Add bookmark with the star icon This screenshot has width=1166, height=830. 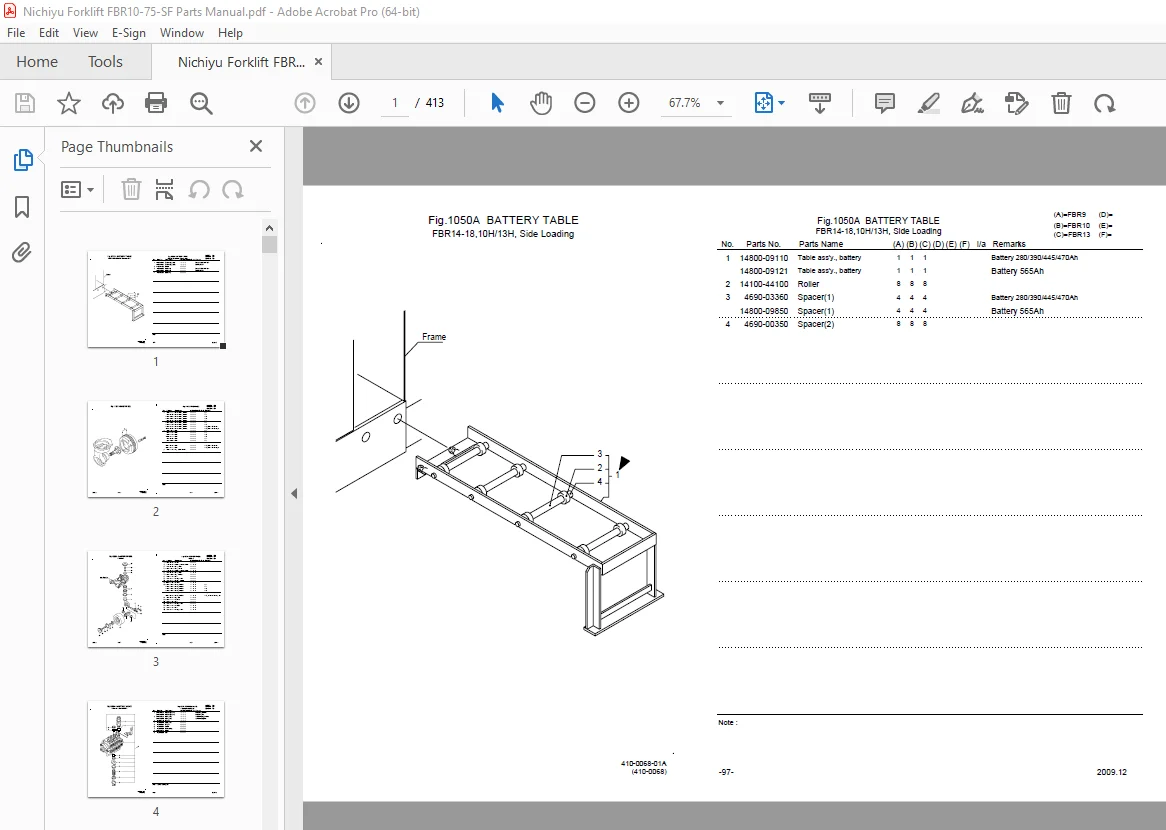[68, 103]
